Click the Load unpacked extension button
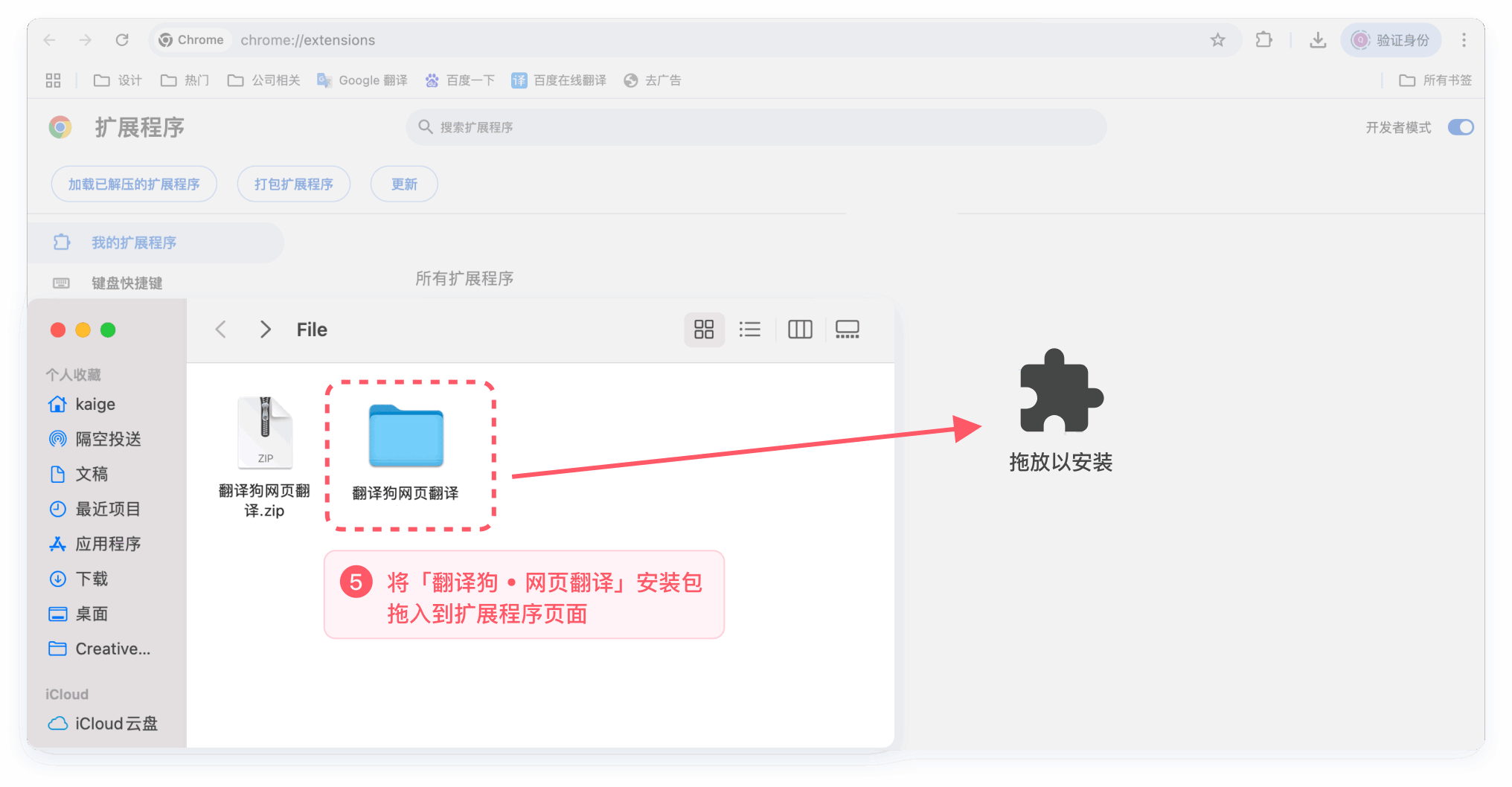 [134, 184]
